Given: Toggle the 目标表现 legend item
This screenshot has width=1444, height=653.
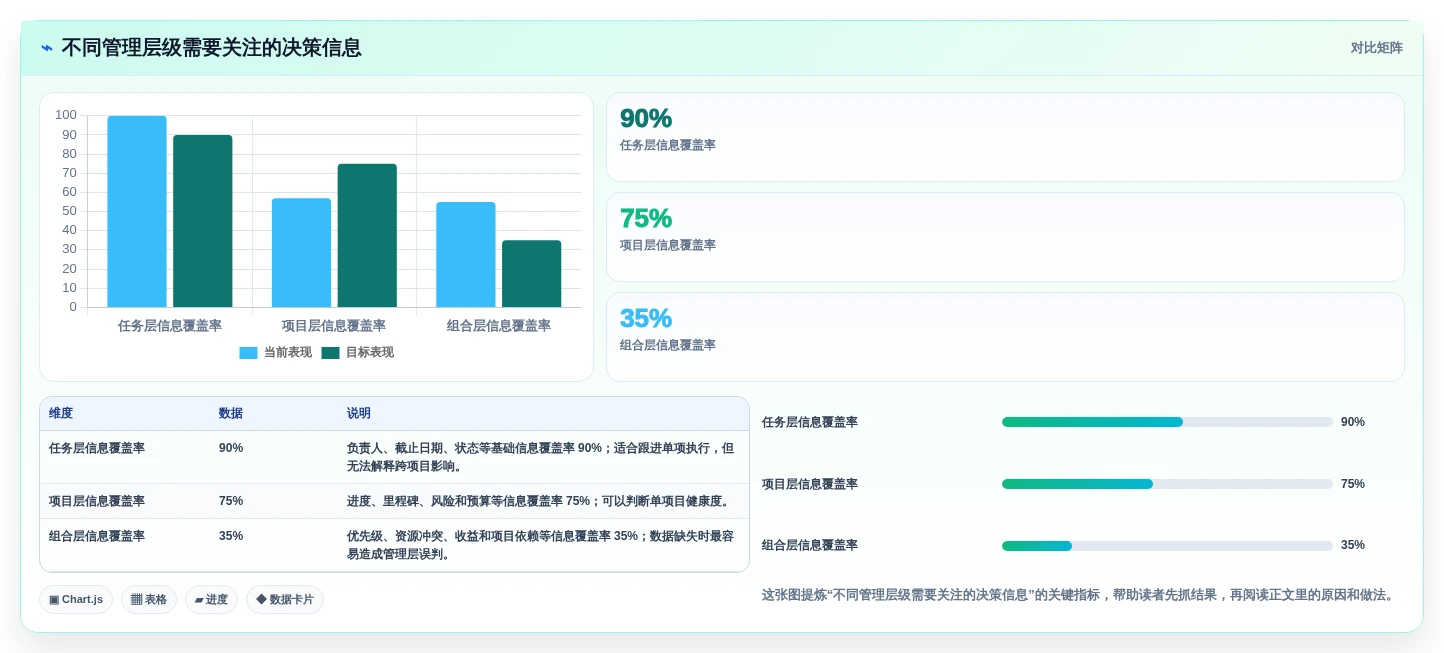Looking at the screenshot, I should (x=358, y=352).
